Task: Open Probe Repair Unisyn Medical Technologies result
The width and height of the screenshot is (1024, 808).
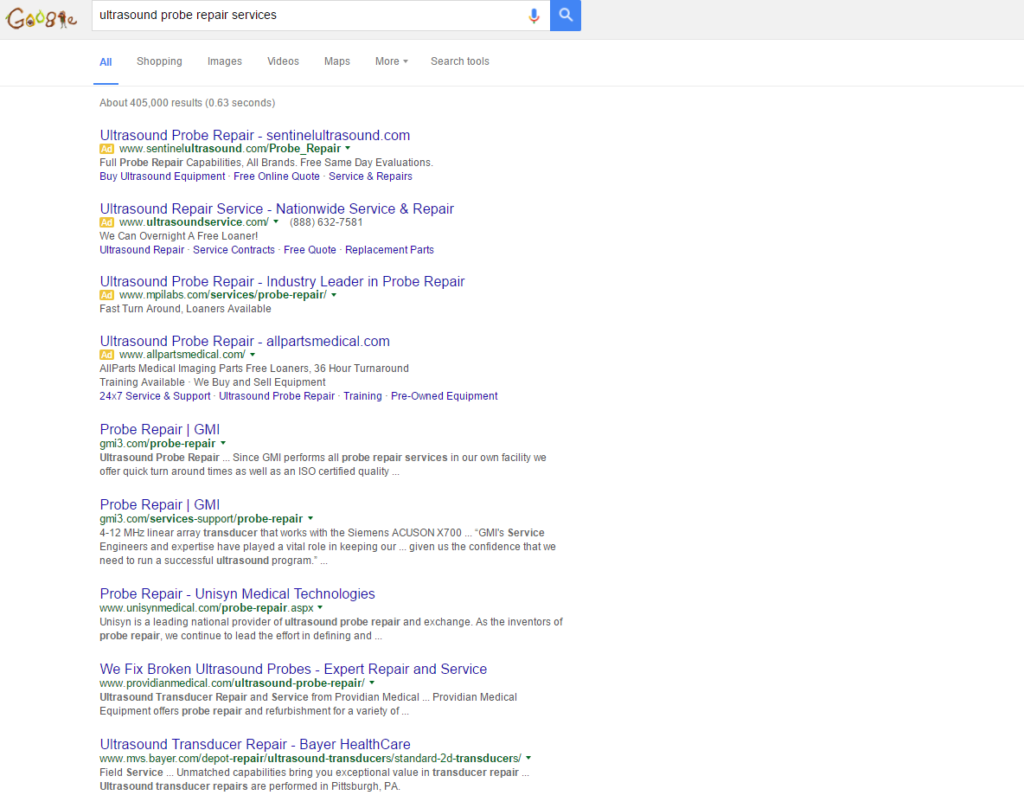Action: click(x=238, y=594)
